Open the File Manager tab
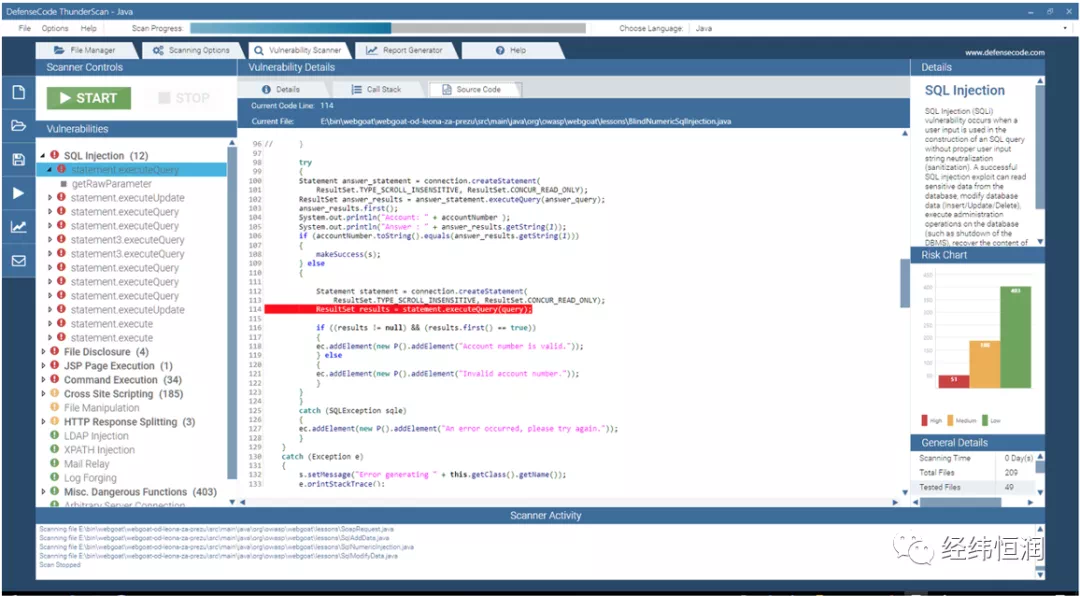Image resolution: width=1080 pixels, height=596 pixels. point(85,50)
